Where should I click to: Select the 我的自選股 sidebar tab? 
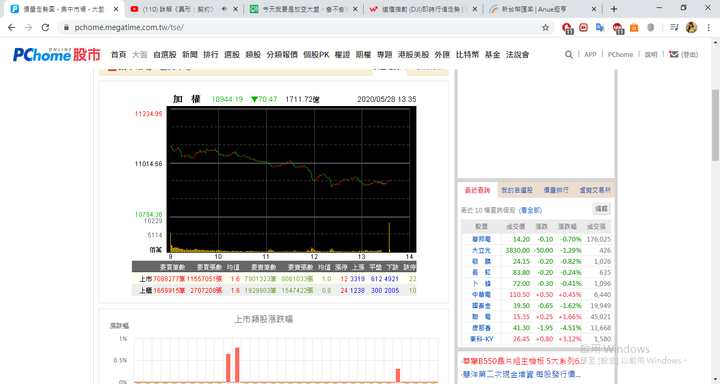[x=517, y=190]
